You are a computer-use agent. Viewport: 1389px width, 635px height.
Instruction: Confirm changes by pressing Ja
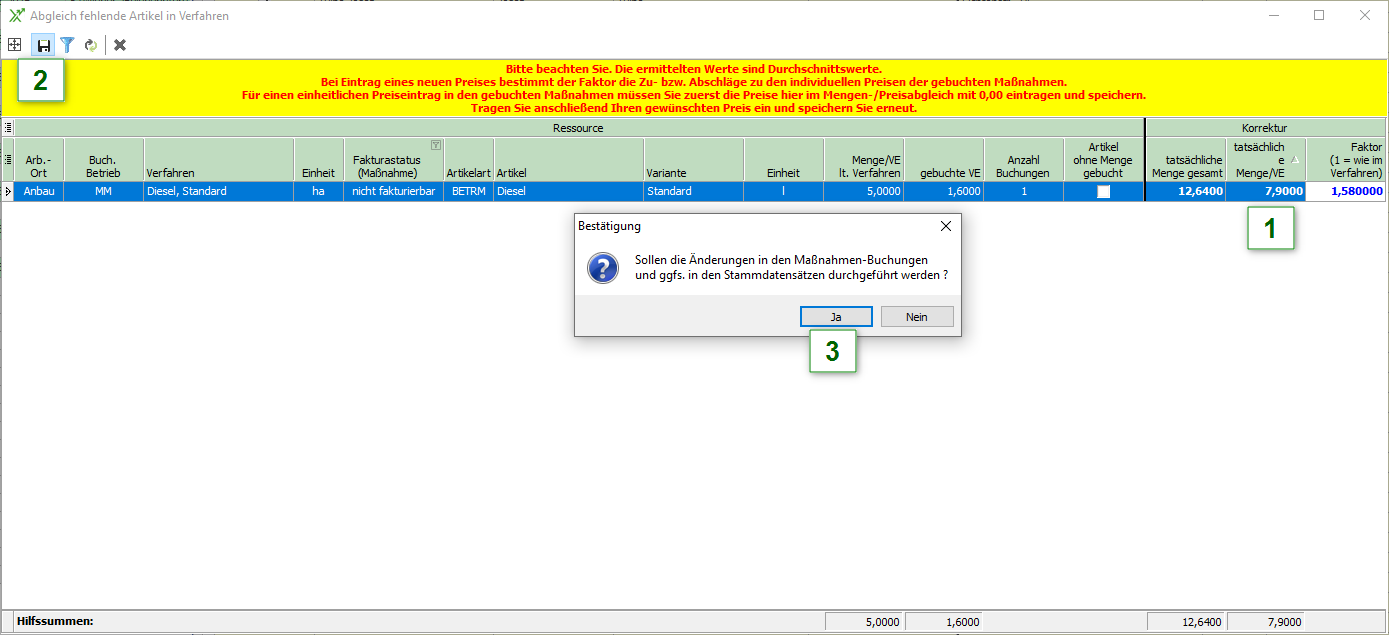click(x=836, y=317)
